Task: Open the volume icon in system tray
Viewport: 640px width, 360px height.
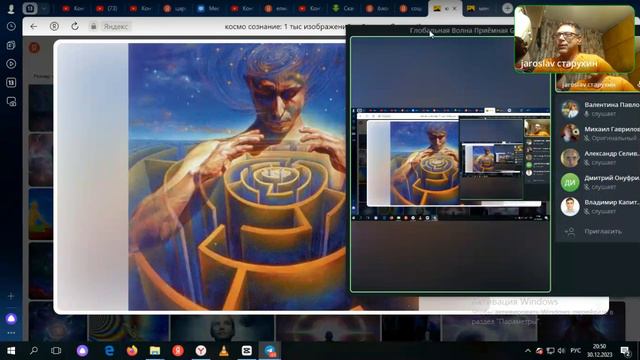Action: pyautogui.click(x=562, y=351)
